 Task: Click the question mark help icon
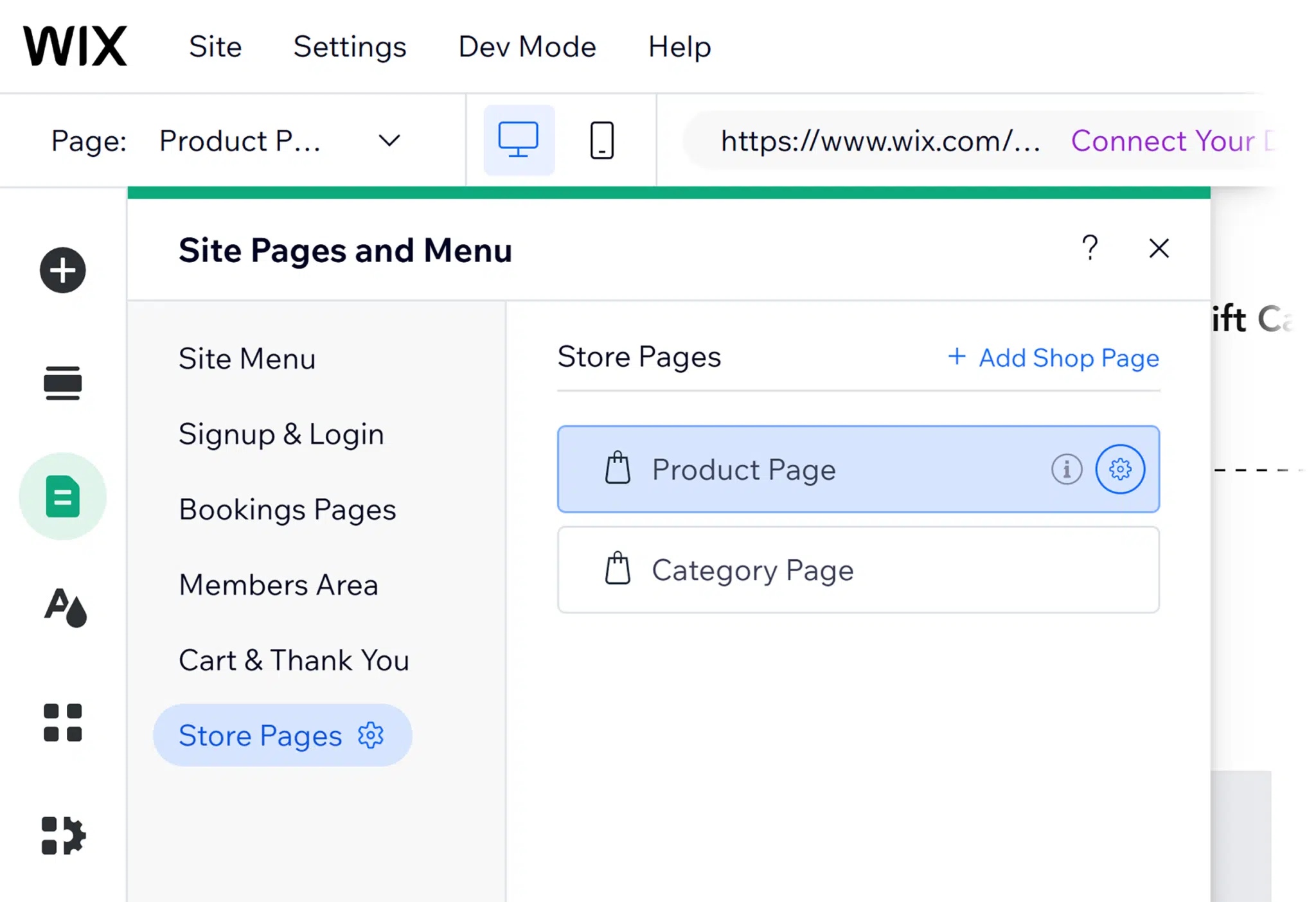tap(1090, 248)
